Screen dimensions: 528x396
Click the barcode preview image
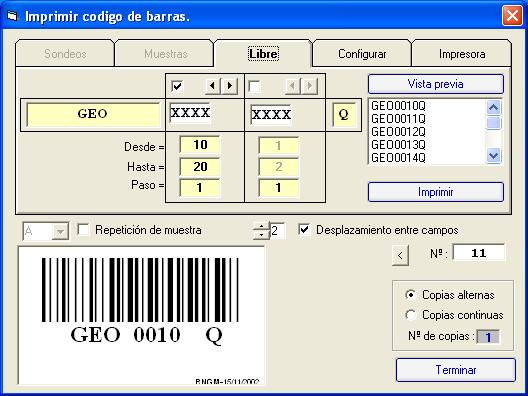coord(141,316)
